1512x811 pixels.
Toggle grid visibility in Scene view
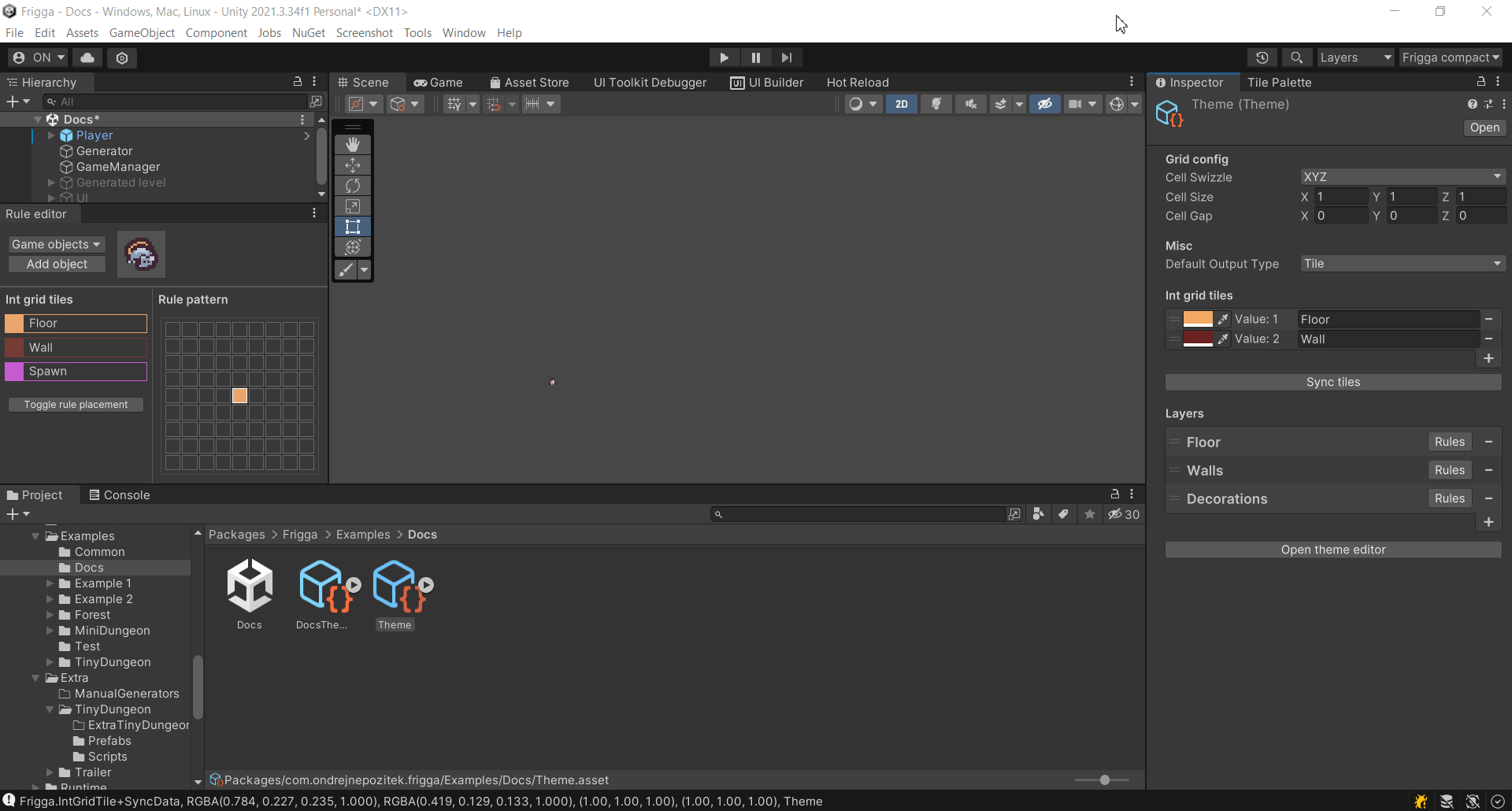tap(454, 104)
